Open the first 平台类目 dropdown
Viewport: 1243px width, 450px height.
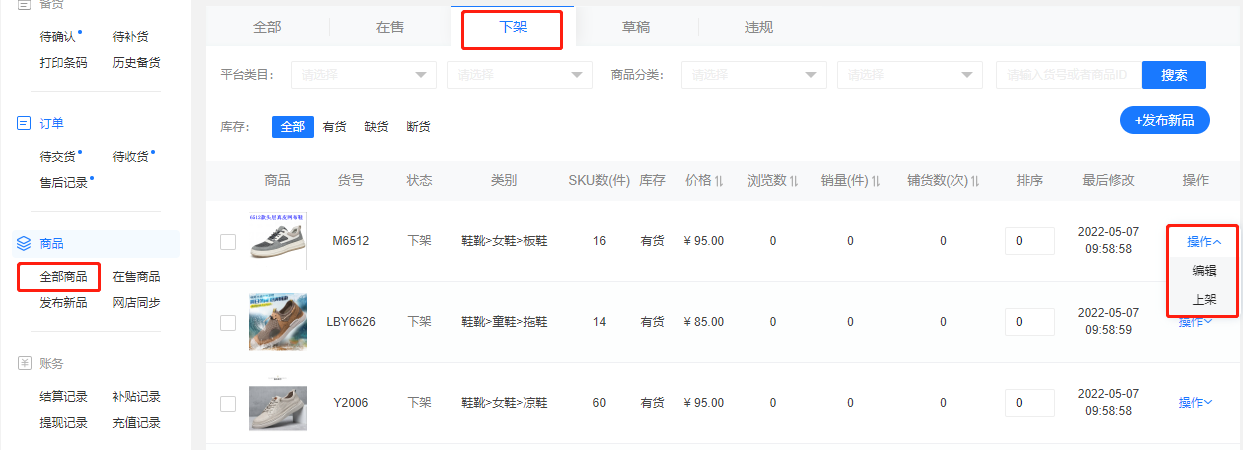[363, 75]
